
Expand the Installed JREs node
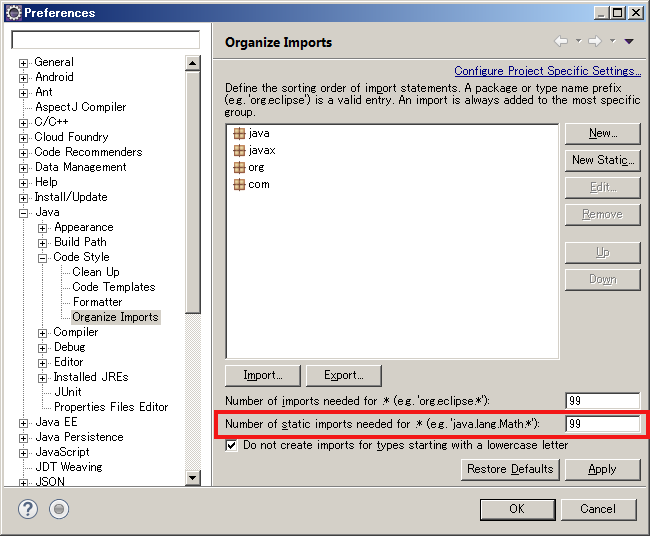coord(42,378)
